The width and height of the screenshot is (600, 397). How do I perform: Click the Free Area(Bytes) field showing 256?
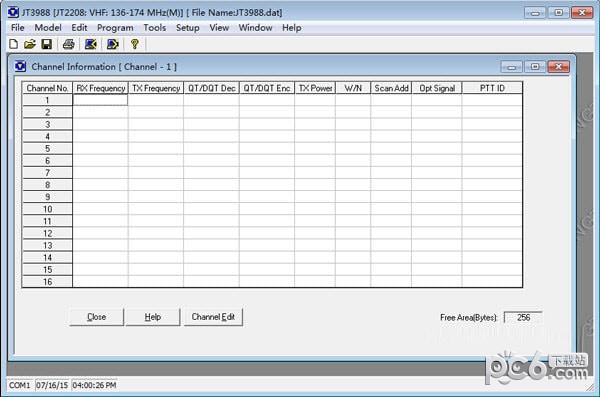click(x=523, y=317)
